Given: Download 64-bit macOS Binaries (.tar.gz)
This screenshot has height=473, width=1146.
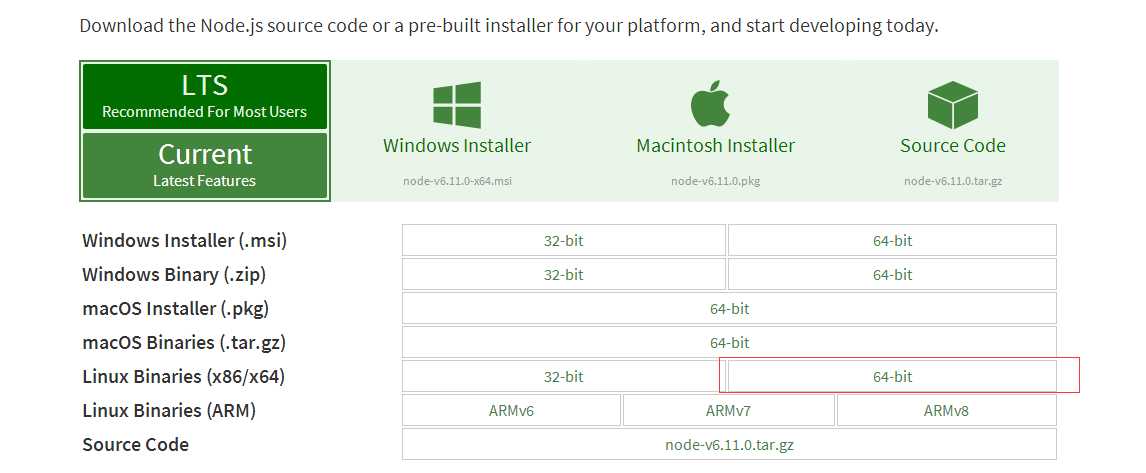Looking at the screenshot, I should pyautogui.click(x=729, y=343).
